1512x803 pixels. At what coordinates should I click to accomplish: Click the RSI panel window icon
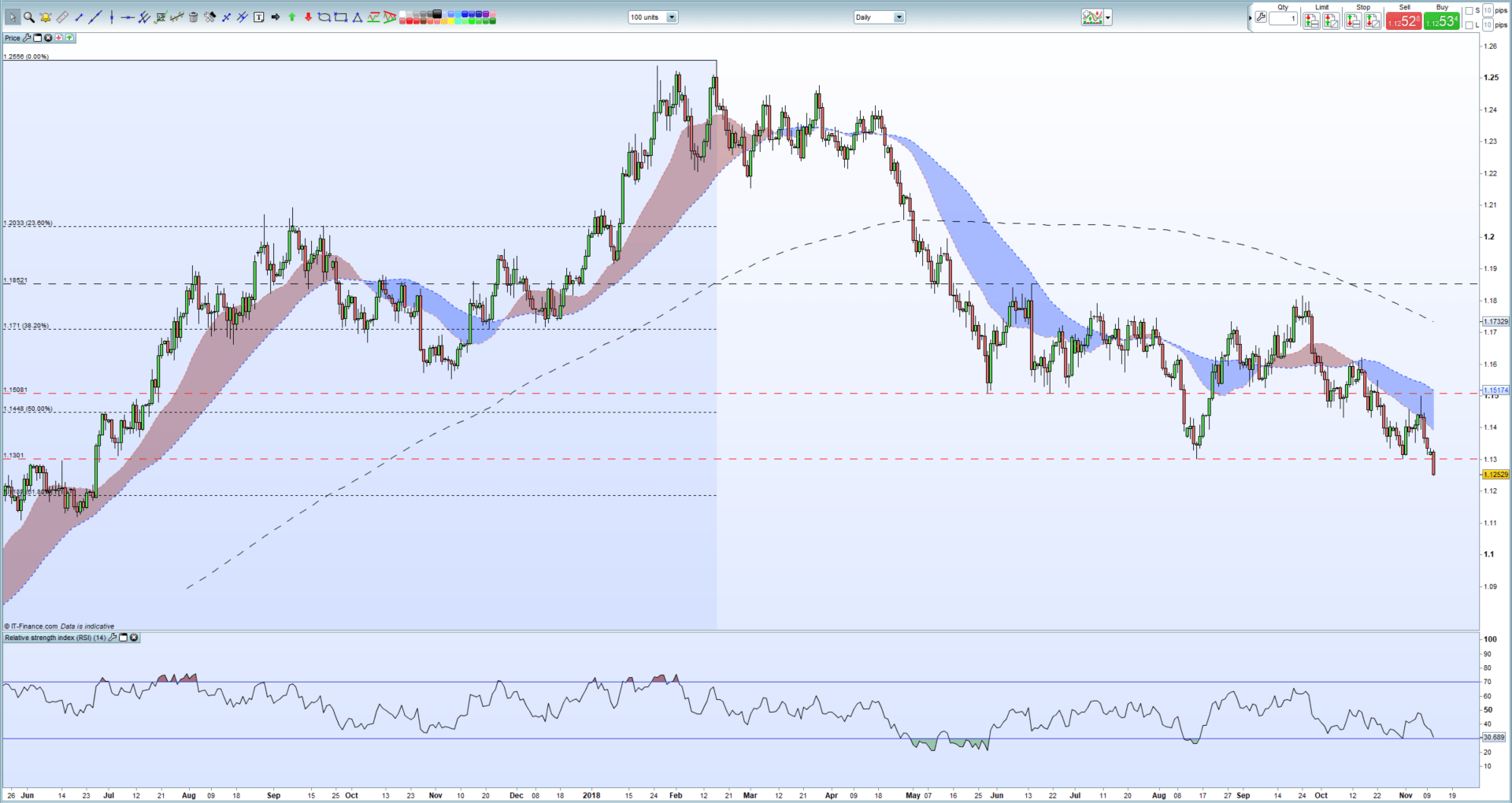(124, 638)
